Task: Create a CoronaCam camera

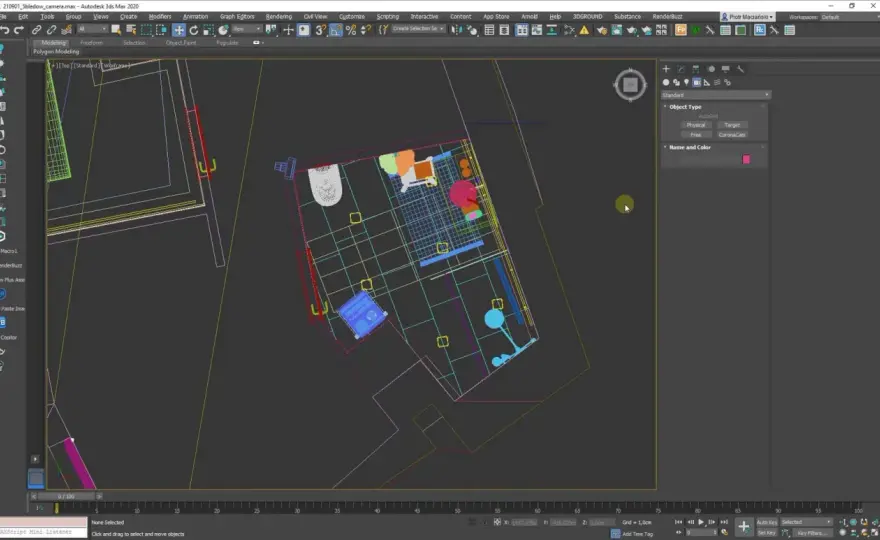Action: 732,135
